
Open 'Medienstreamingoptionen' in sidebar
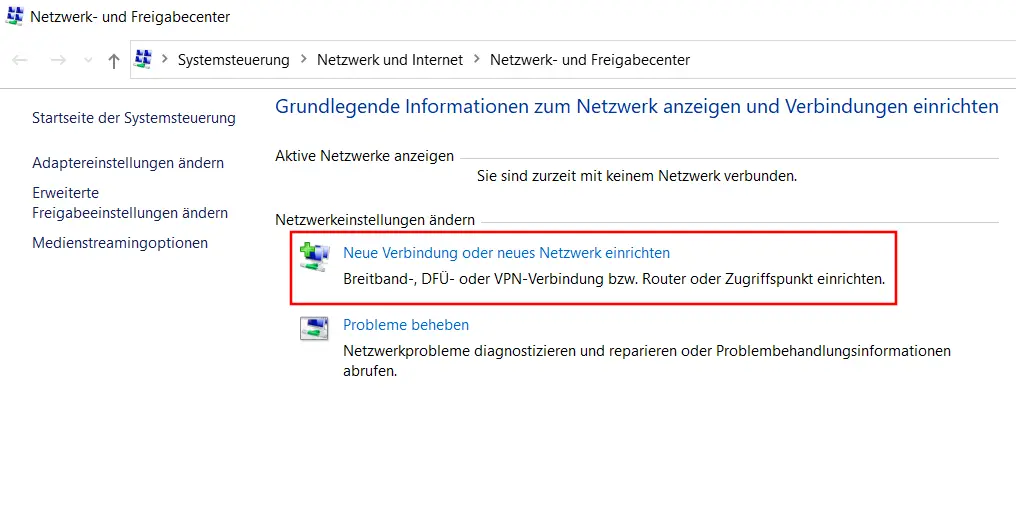click(120, 243)
